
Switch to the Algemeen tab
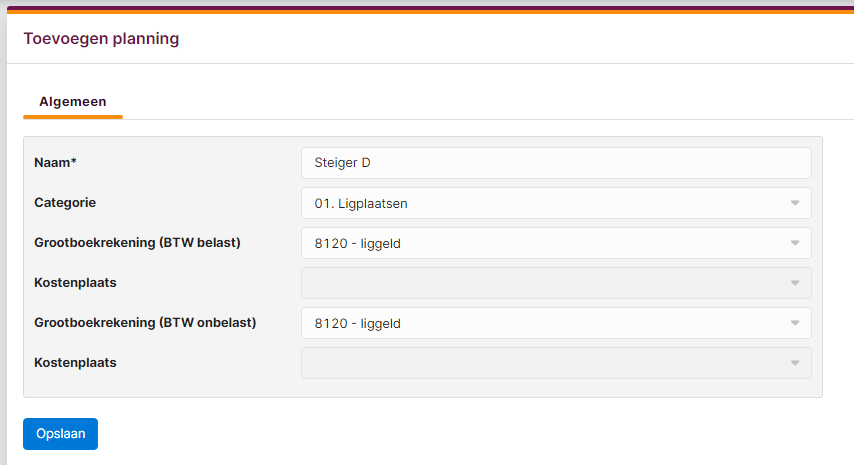[x=73, y=102]
